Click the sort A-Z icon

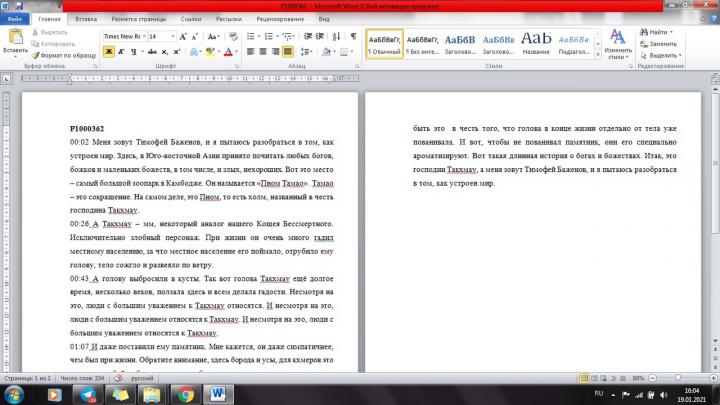[336, 36]
